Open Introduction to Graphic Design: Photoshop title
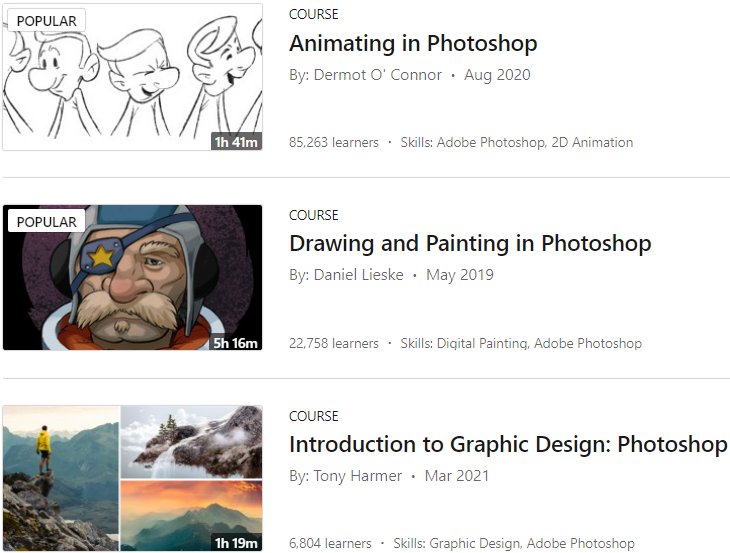Viewport: 730px width, 553px height. (508, 445)
